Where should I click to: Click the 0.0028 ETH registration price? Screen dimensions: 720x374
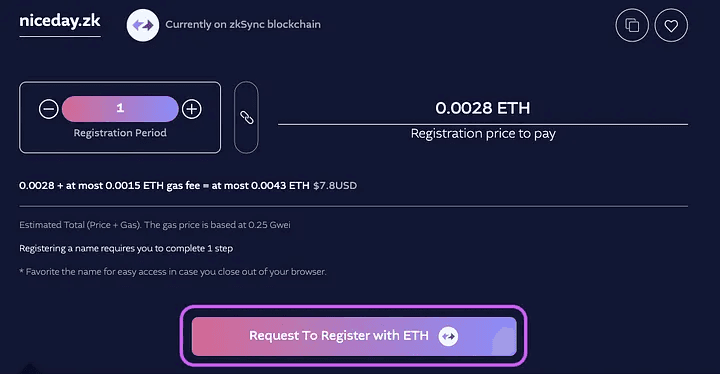click(483, 108)
